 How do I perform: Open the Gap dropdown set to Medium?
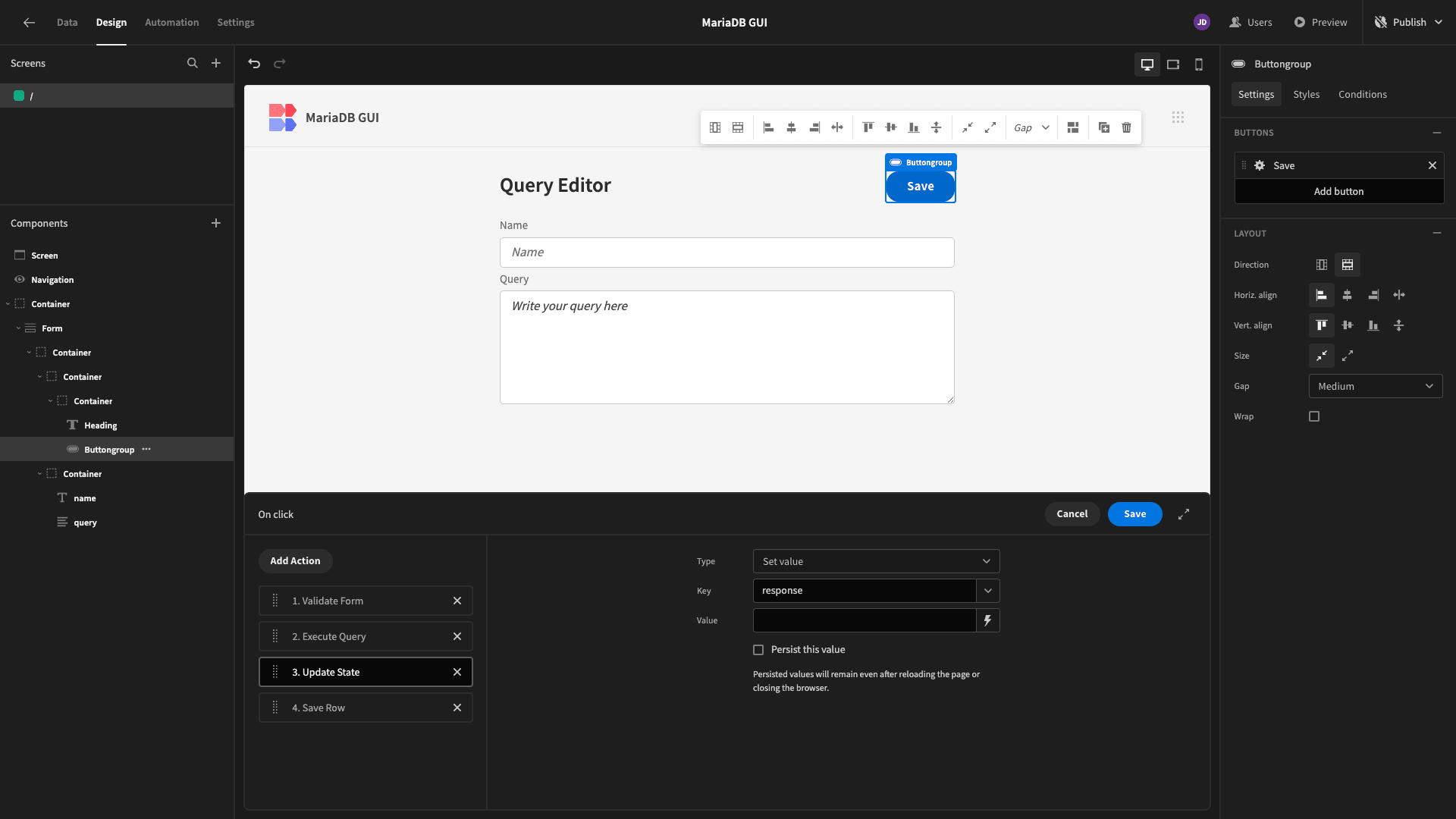(1376, 386)
